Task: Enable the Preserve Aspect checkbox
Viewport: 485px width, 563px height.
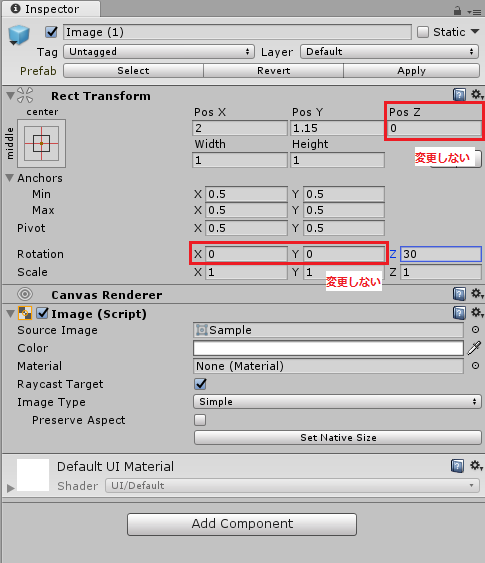Action: (x=200, y=420)
